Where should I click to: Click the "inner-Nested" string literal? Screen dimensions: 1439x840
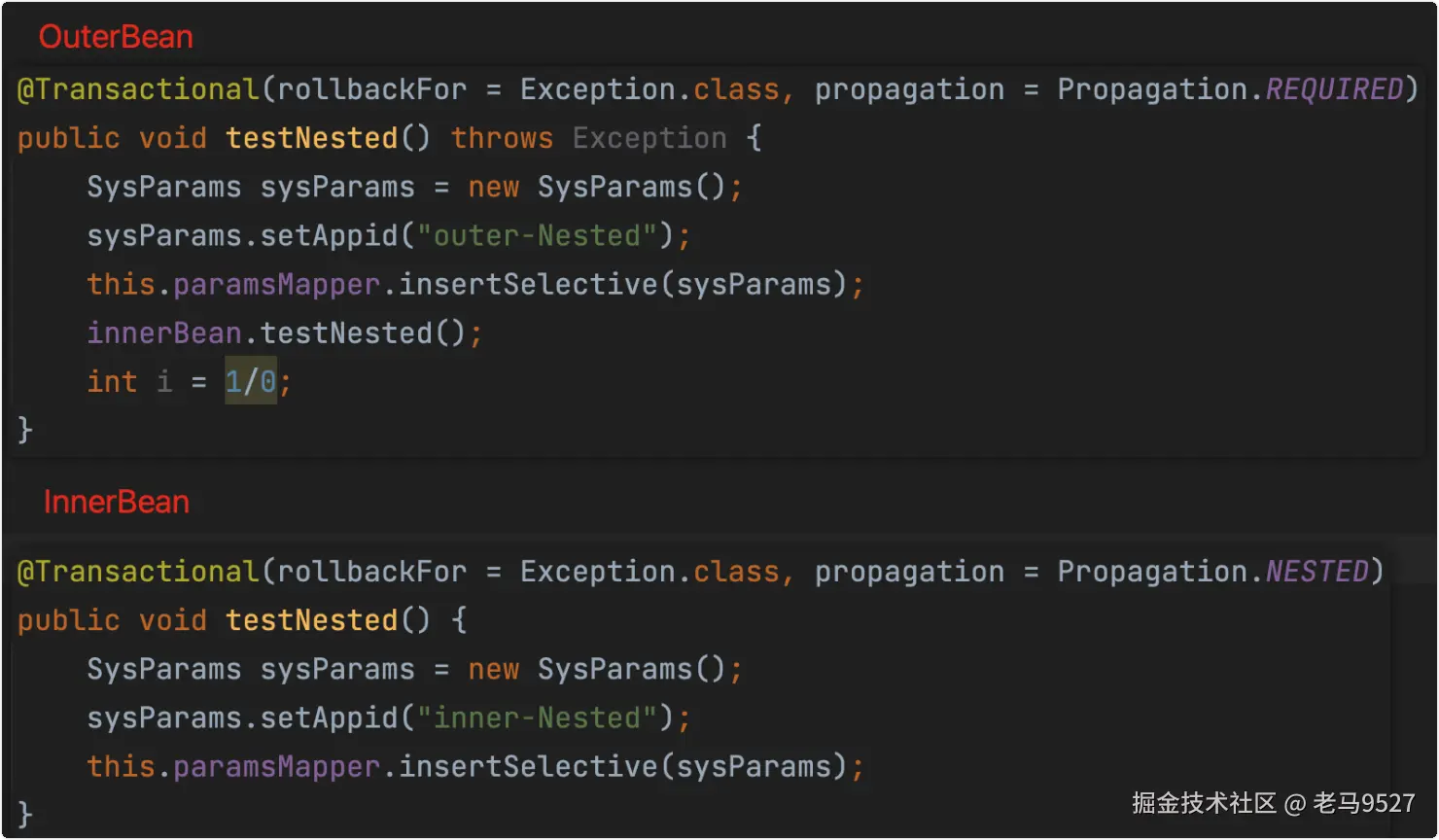[538, 717]
